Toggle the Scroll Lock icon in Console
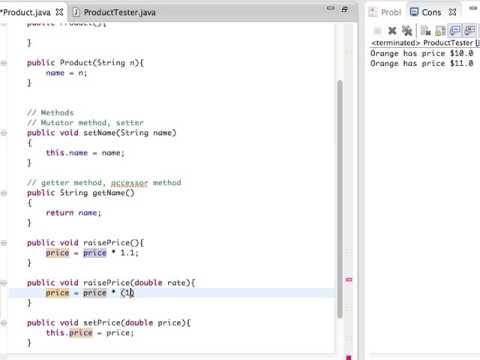Viewport: 480px width, 360px height. point(440,31)
